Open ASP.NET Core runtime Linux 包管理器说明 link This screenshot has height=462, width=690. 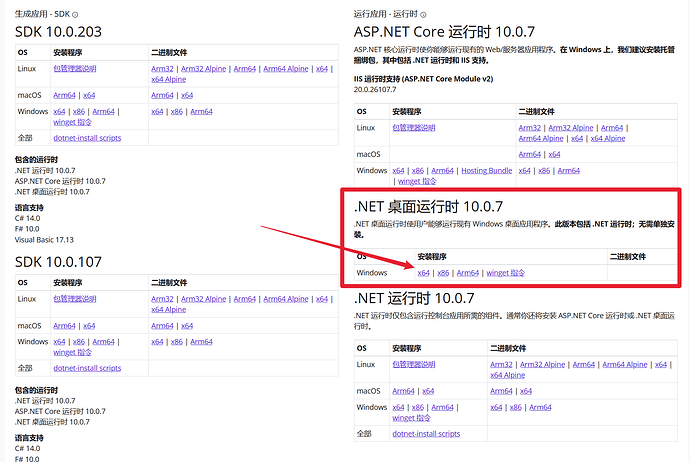414,128
